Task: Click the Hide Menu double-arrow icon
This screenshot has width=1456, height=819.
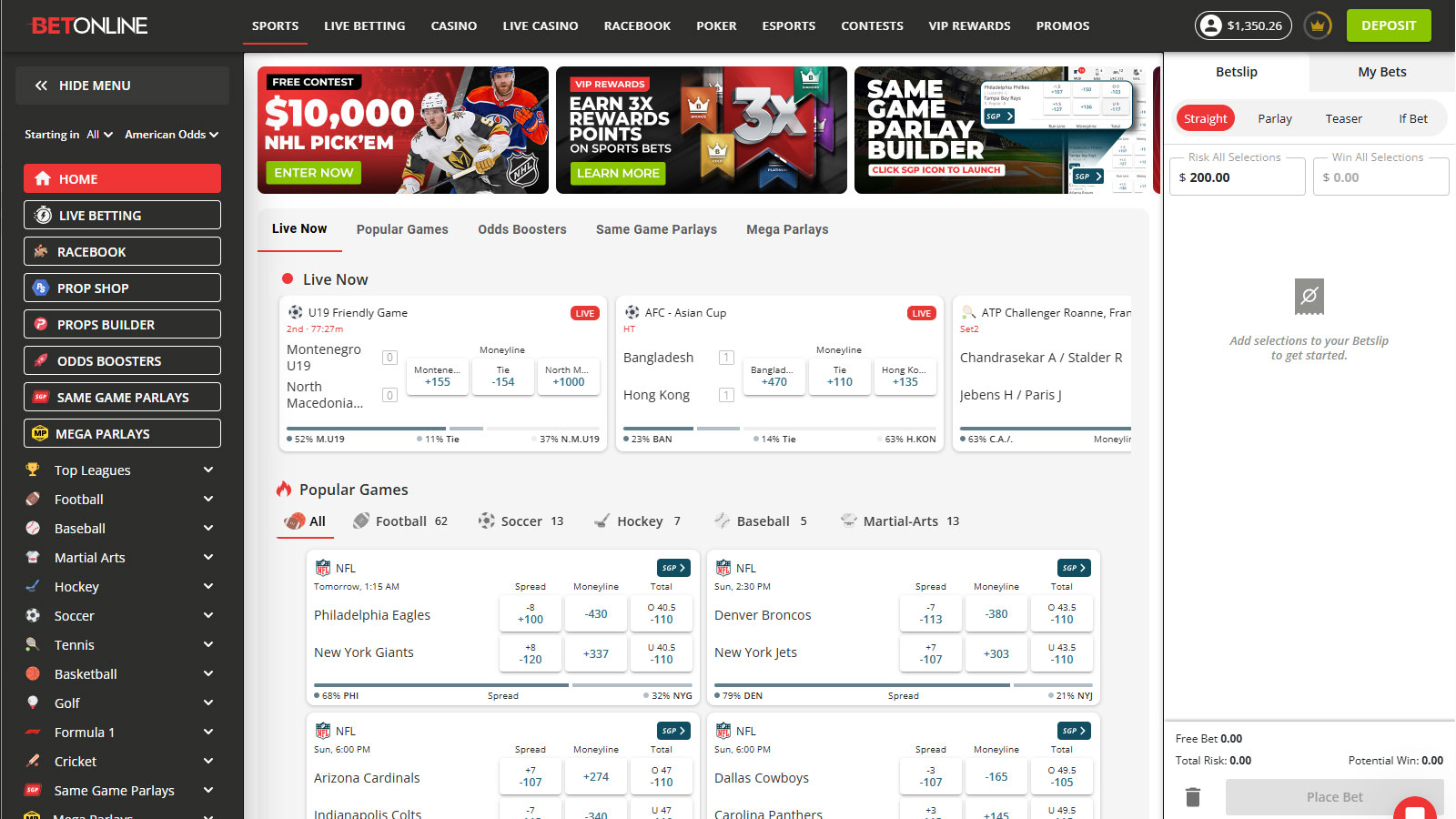Action: [41, 86]
